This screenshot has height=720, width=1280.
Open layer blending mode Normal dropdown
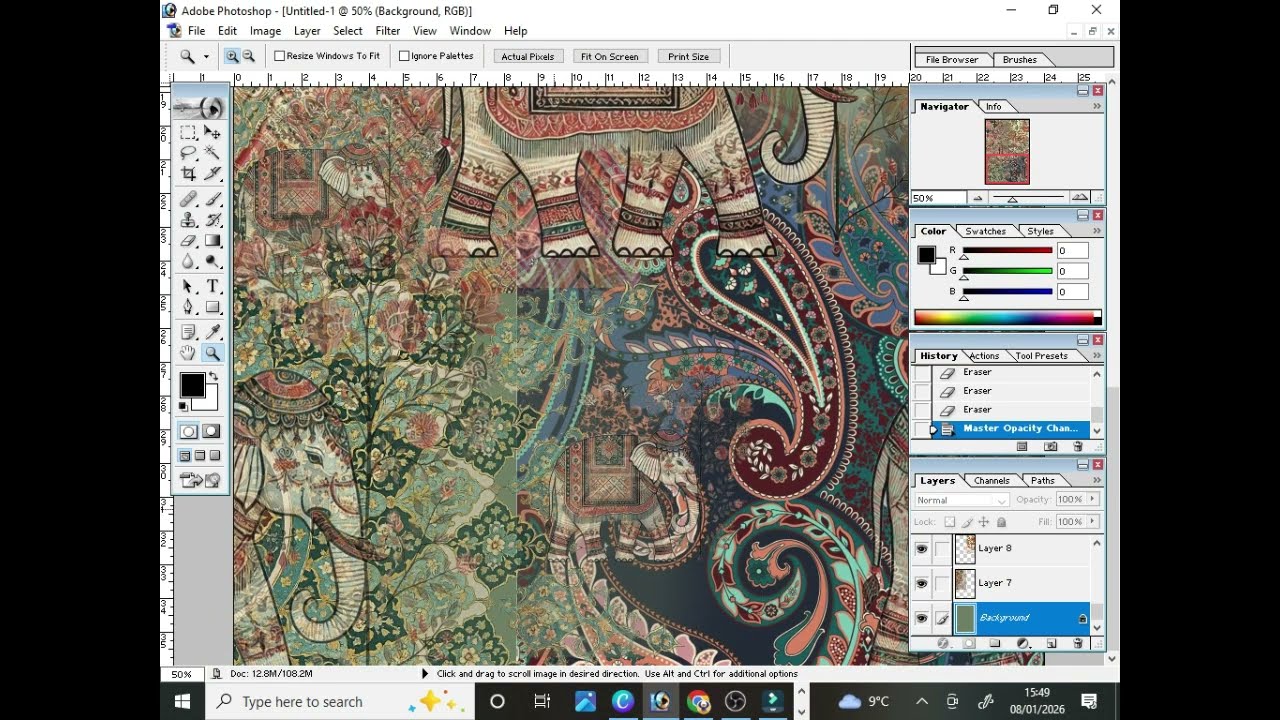962,500
